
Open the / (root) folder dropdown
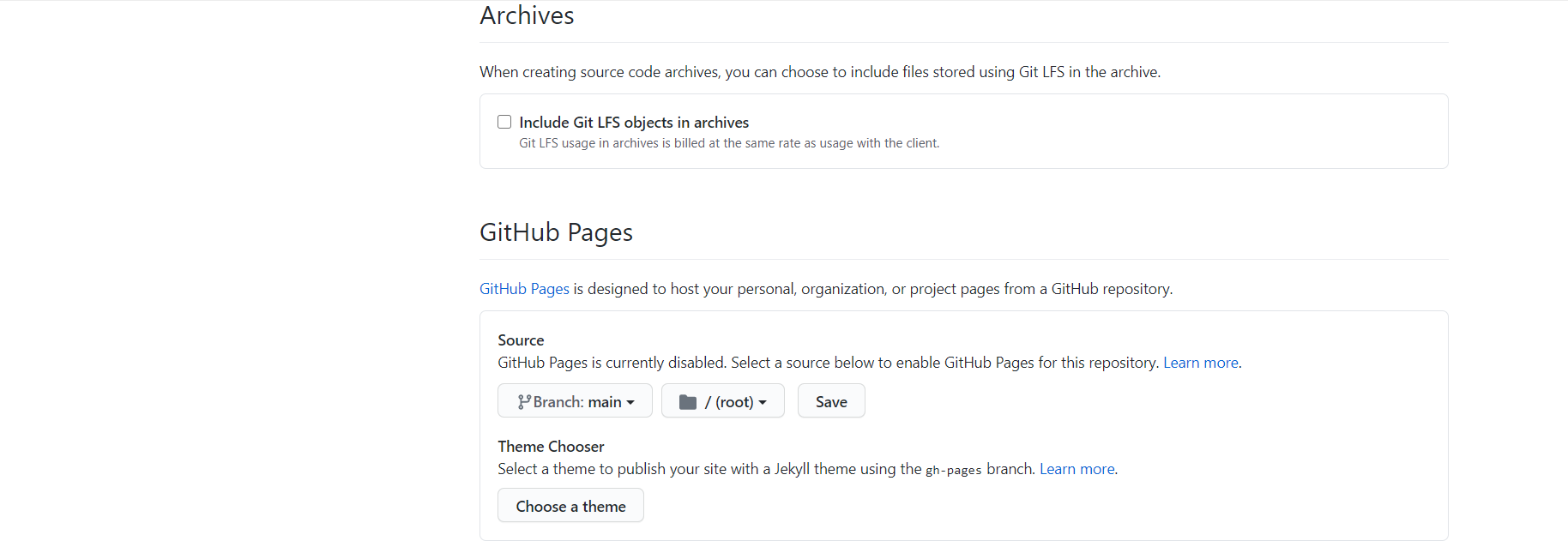coord(722,400)
